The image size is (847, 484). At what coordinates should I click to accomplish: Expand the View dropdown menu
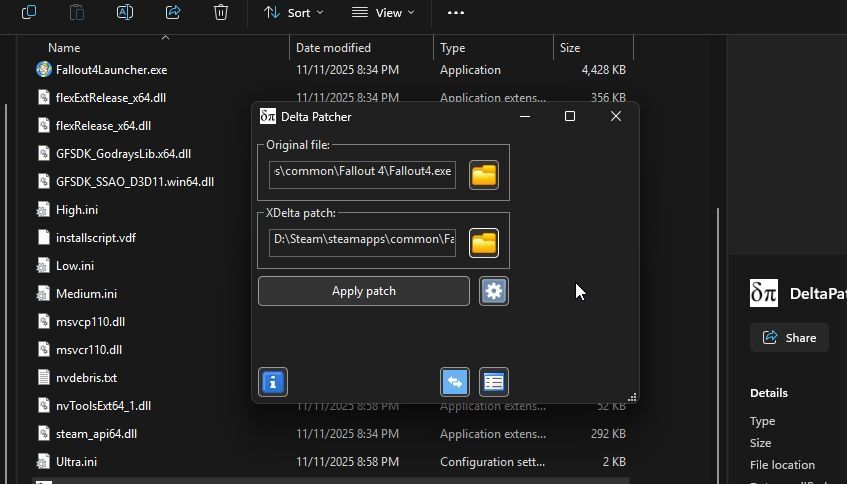(x=383, y=12)
